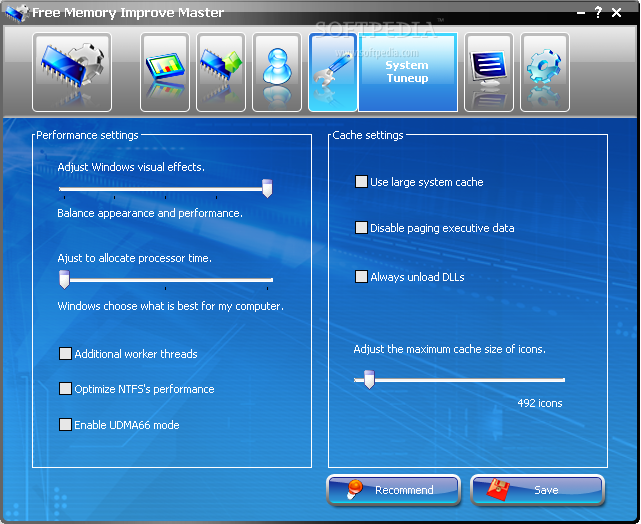Toggle Always unload DLLs checkbox
This screenshot has height=524, width=641.
click(361, 276)
